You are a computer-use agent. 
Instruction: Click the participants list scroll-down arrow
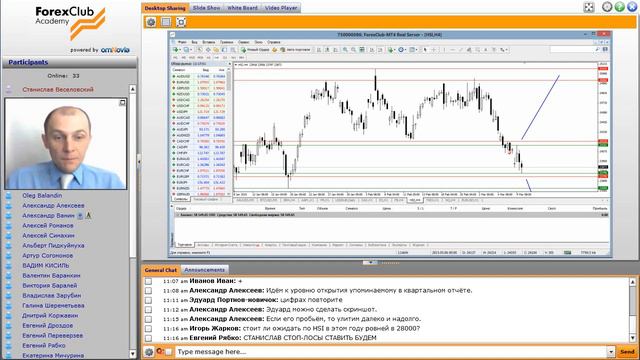[133, 354]
